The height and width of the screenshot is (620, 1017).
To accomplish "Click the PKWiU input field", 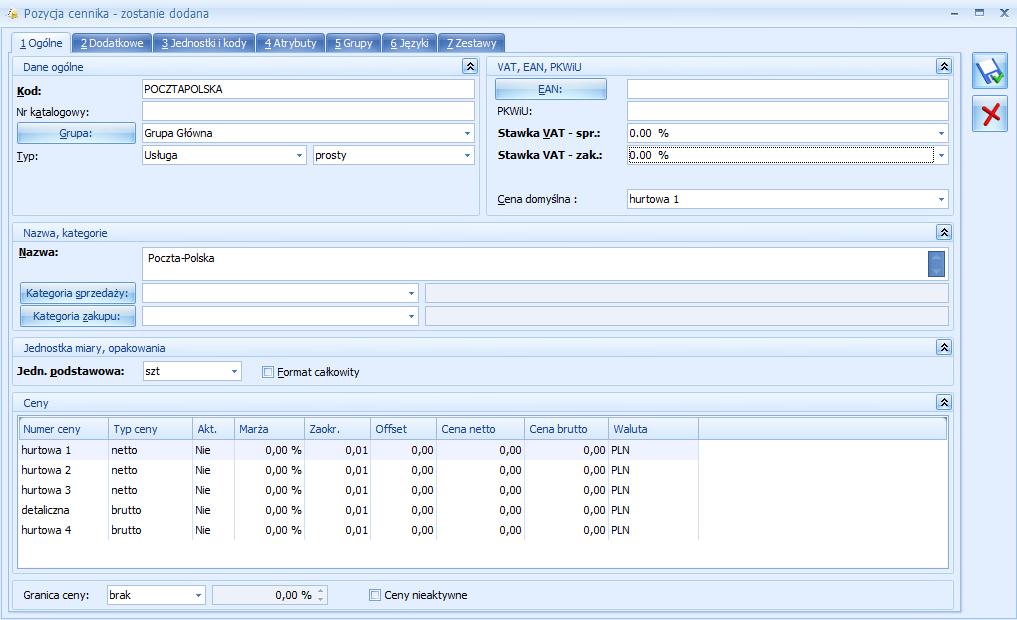I will [787, 111].
